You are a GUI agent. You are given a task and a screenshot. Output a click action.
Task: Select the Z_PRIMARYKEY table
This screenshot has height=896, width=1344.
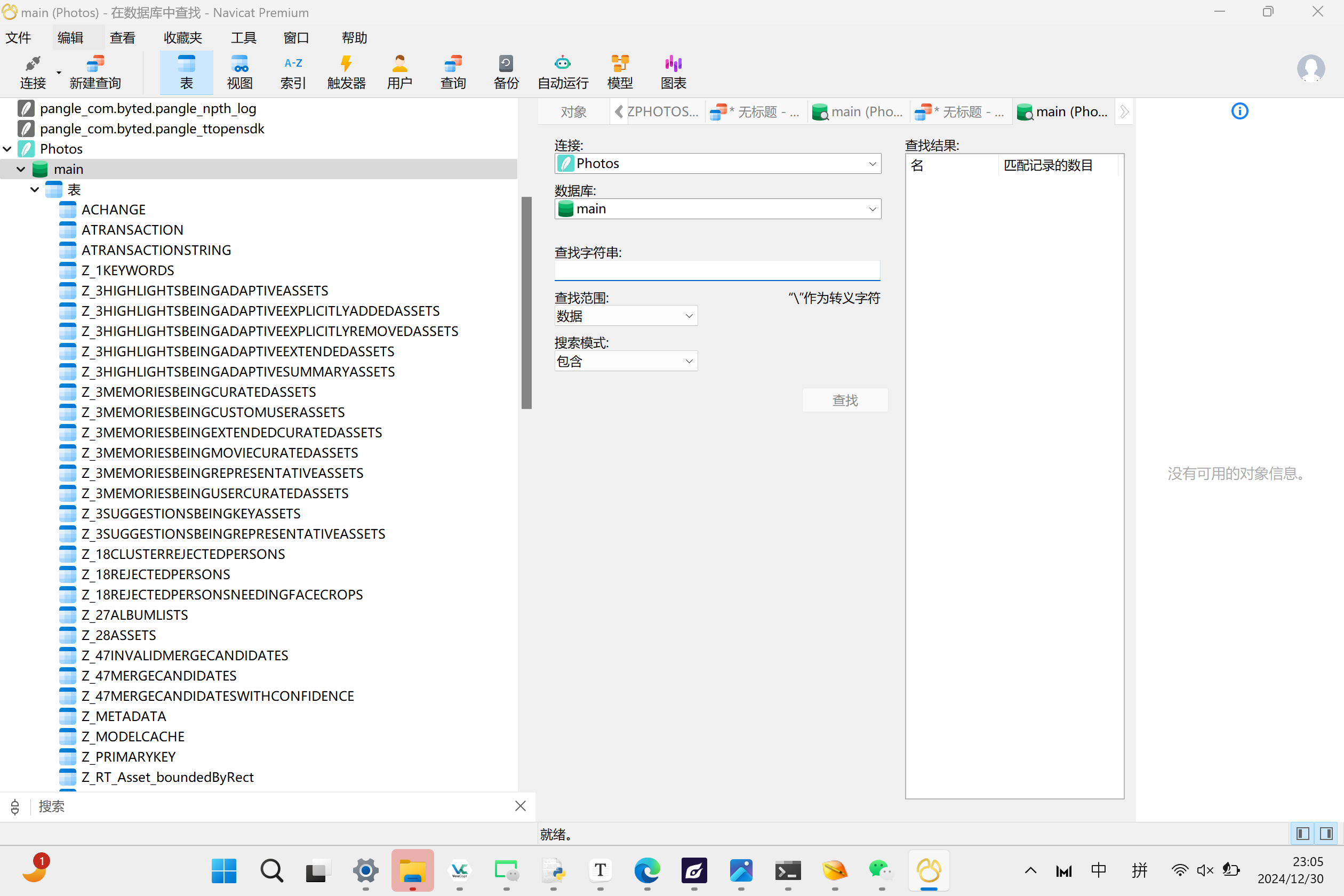[128, 757]
